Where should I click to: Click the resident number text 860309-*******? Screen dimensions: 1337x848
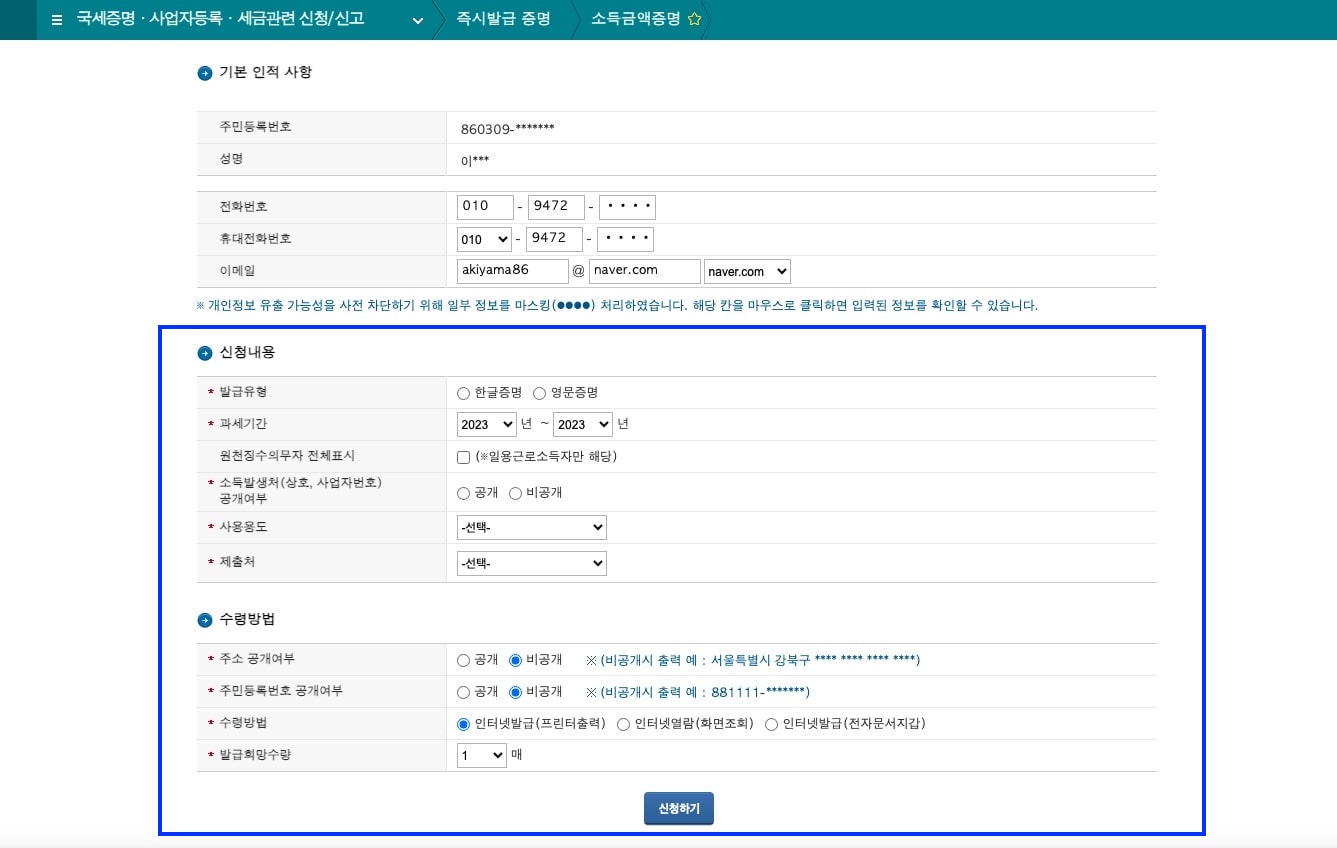point(508,129)
